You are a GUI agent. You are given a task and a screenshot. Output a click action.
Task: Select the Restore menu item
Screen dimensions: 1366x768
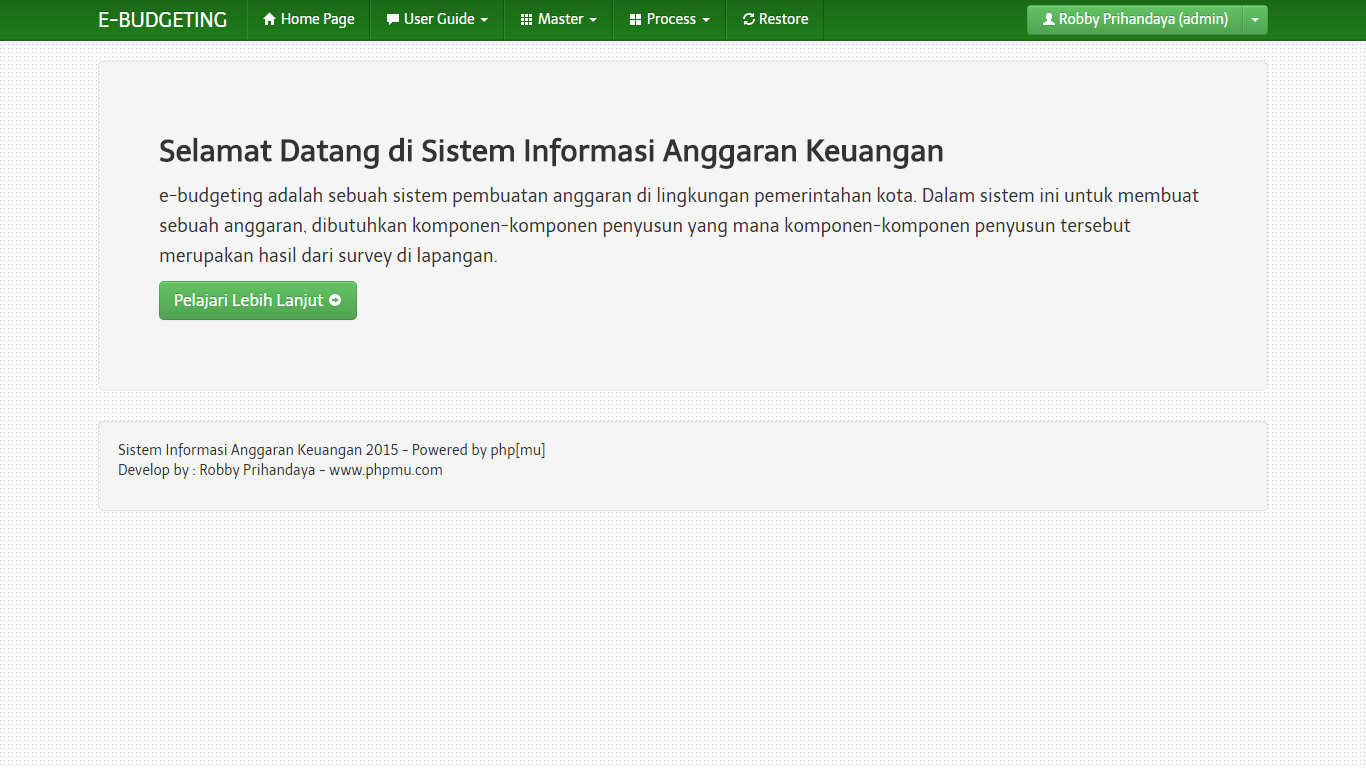coord(783,20)
